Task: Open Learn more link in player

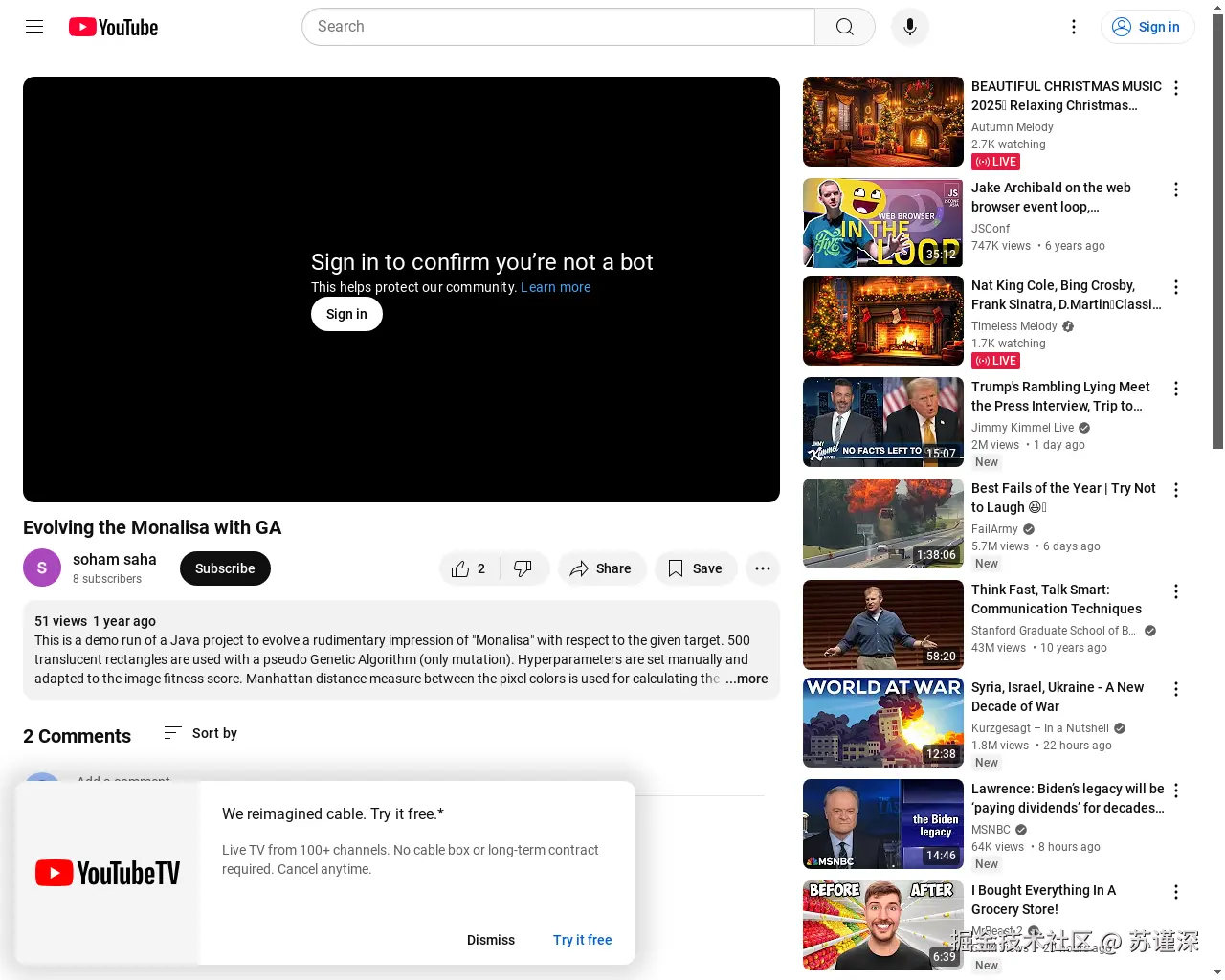Action: click(x=555, y=287)
